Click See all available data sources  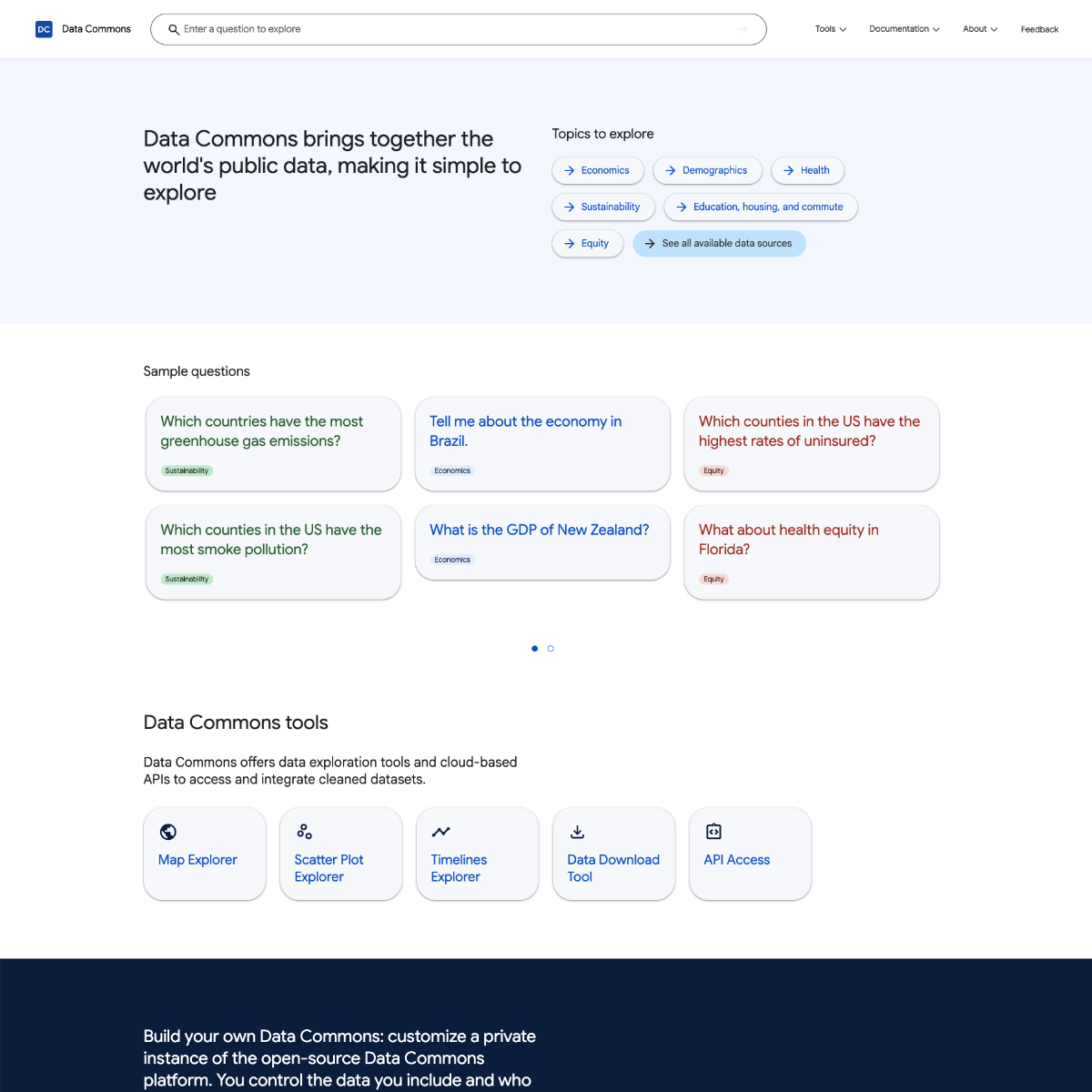(x=719, y=243)
